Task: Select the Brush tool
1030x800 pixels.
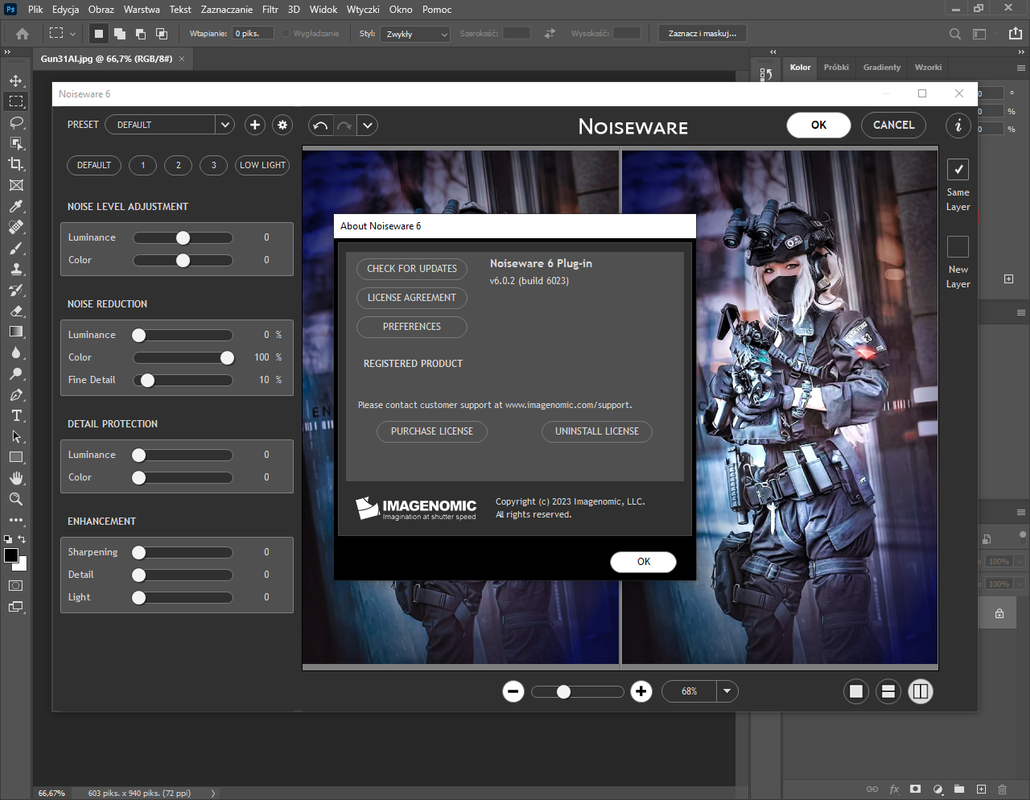Action: point(16,248)
